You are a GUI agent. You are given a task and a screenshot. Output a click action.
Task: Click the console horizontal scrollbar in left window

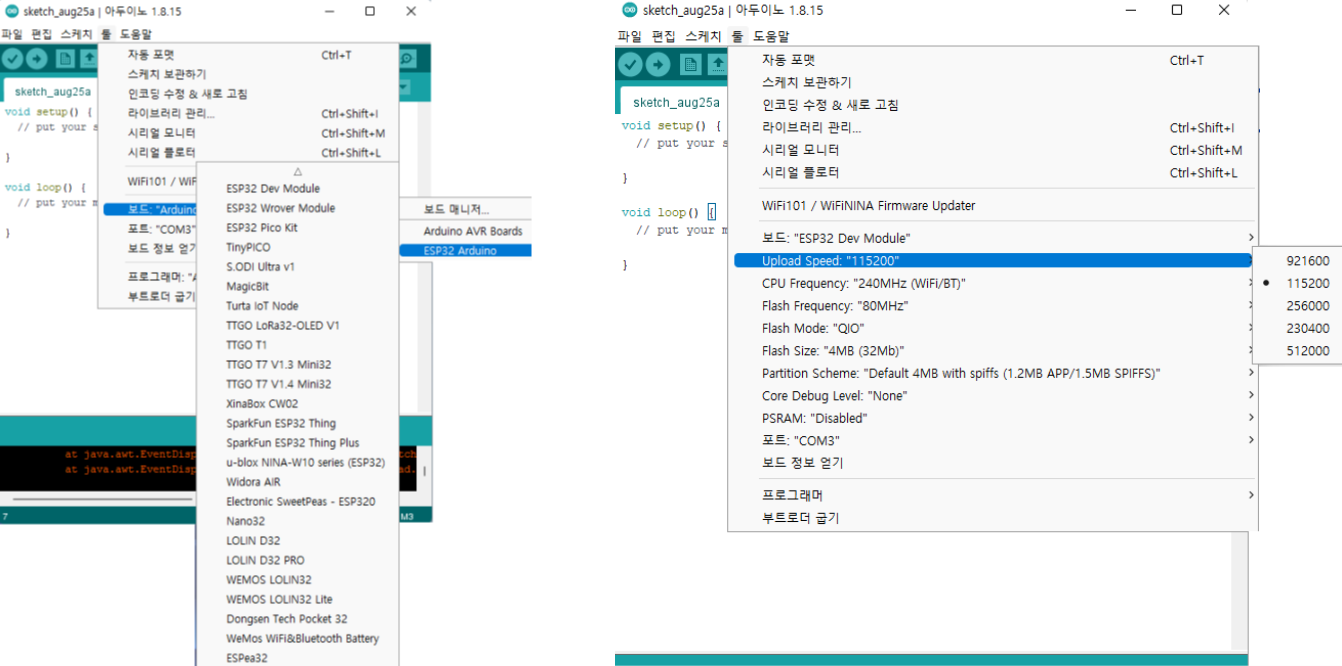102,498
